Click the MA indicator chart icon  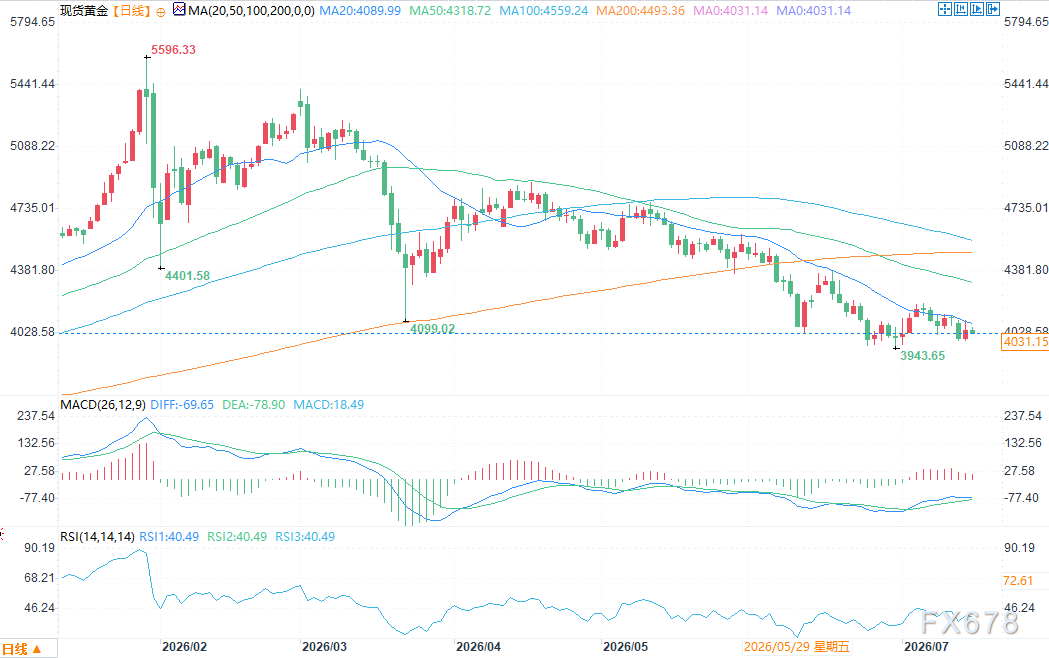pos(179,9)
